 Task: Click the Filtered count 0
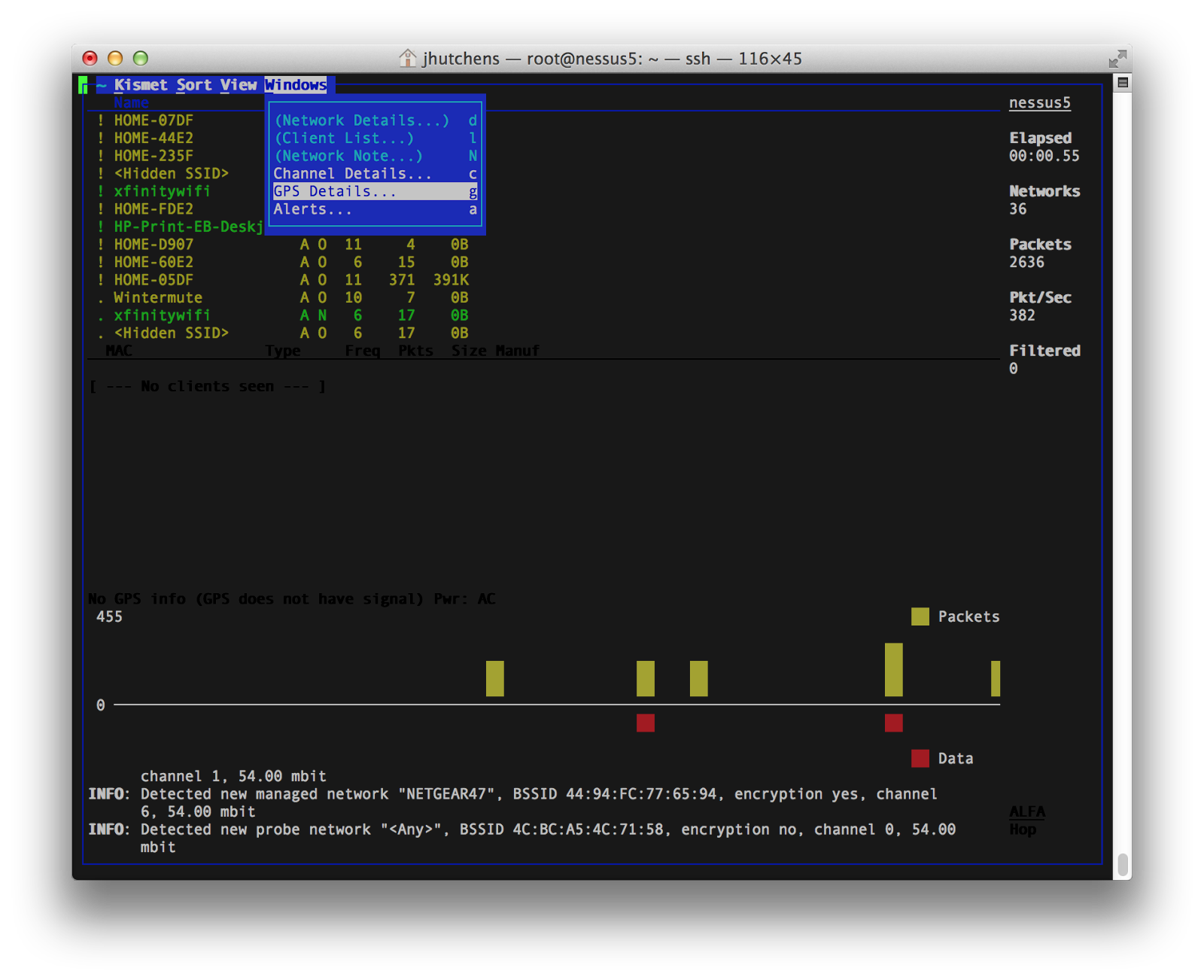1014,369
